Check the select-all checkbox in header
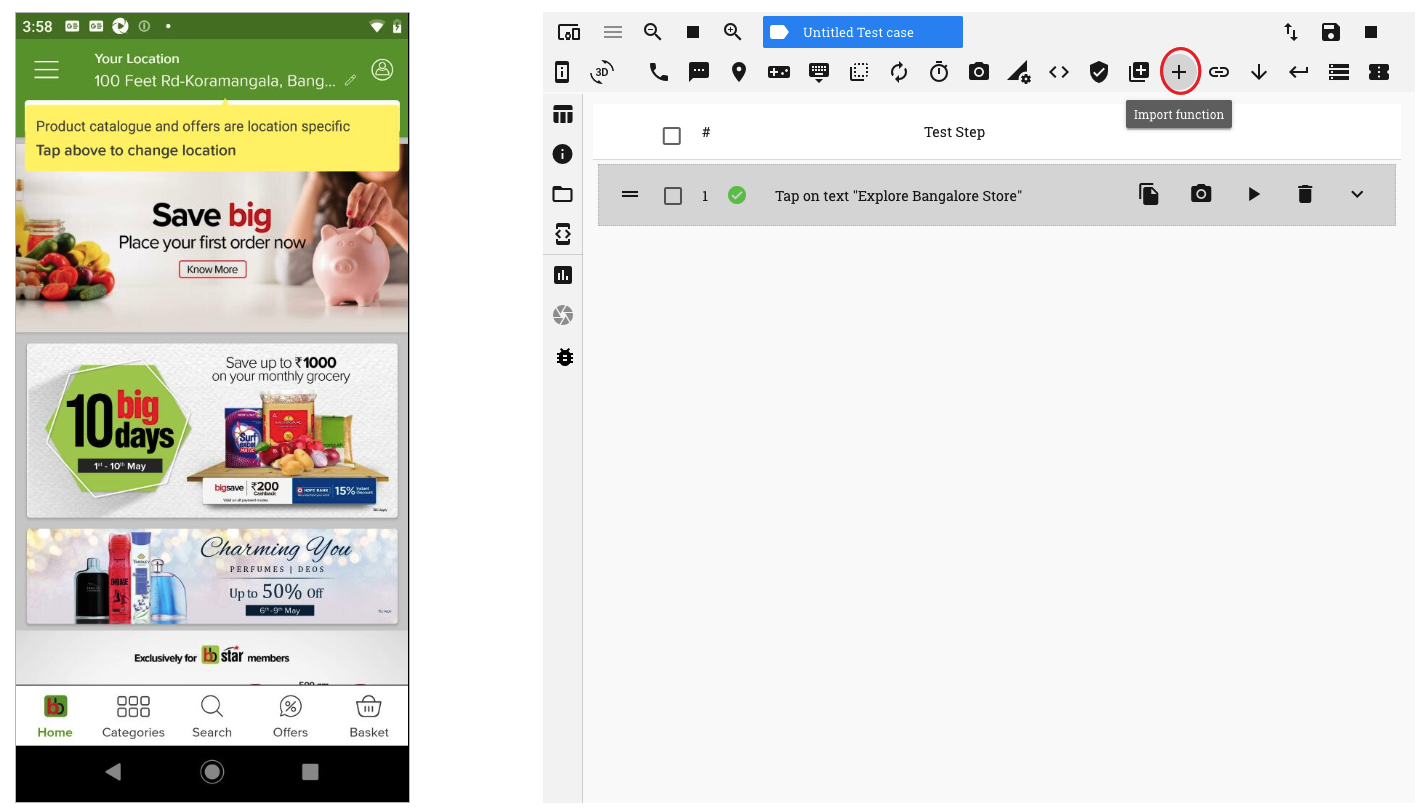The height and width of the screenshot is (808, 1416). pyautogui.click(x=672, y=135)
